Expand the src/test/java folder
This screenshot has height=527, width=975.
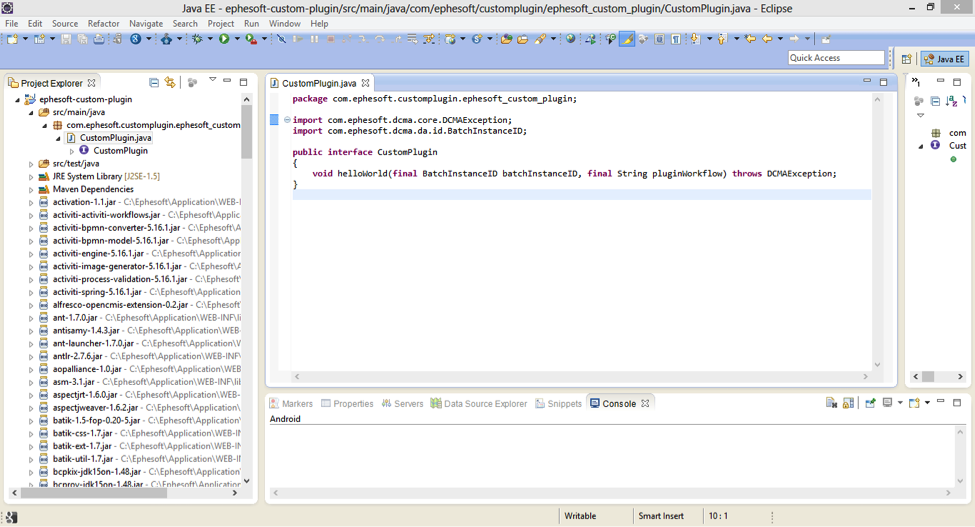point(30,164)
